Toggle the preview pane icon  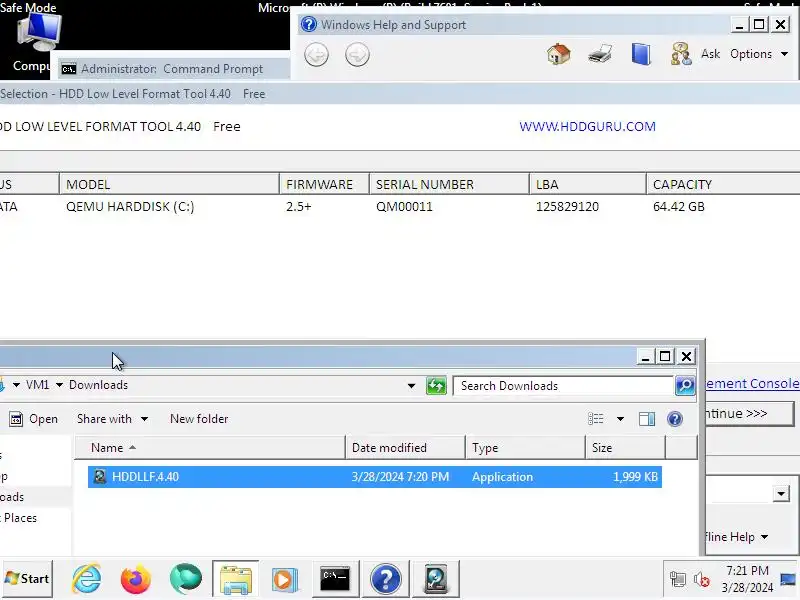647,419
